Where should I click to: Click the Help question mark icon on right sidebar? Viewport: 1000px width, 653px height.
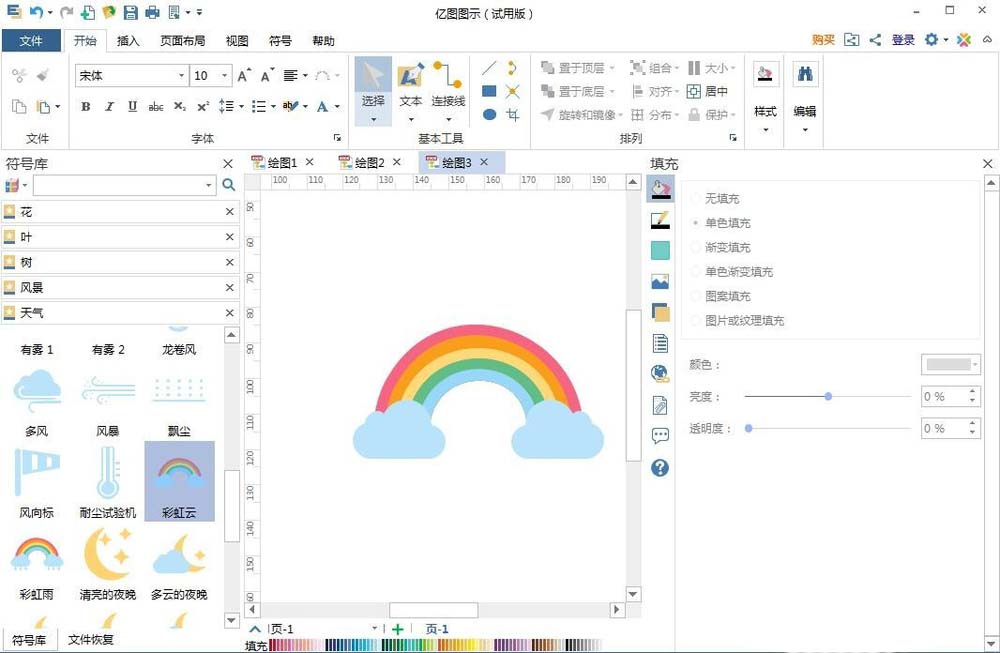pos(660,467)
